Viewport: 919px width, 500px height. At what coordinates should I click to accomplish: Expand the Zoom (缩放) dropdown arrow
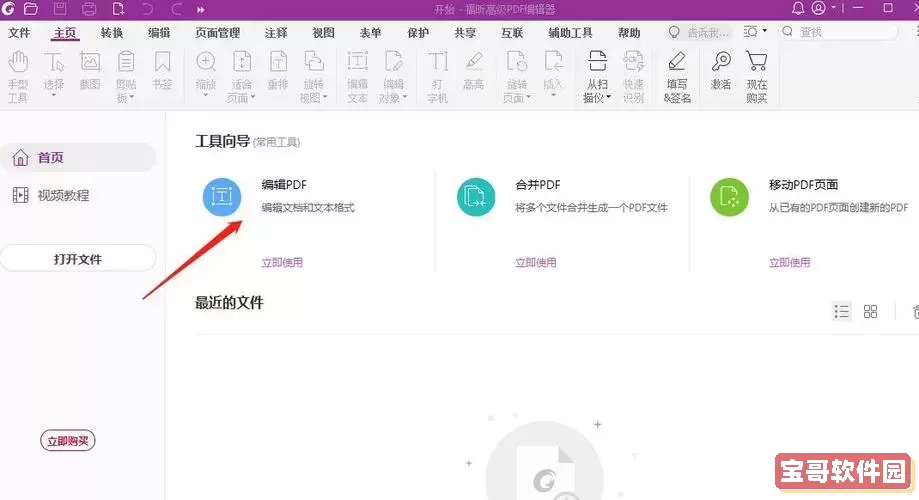(205, 95)
